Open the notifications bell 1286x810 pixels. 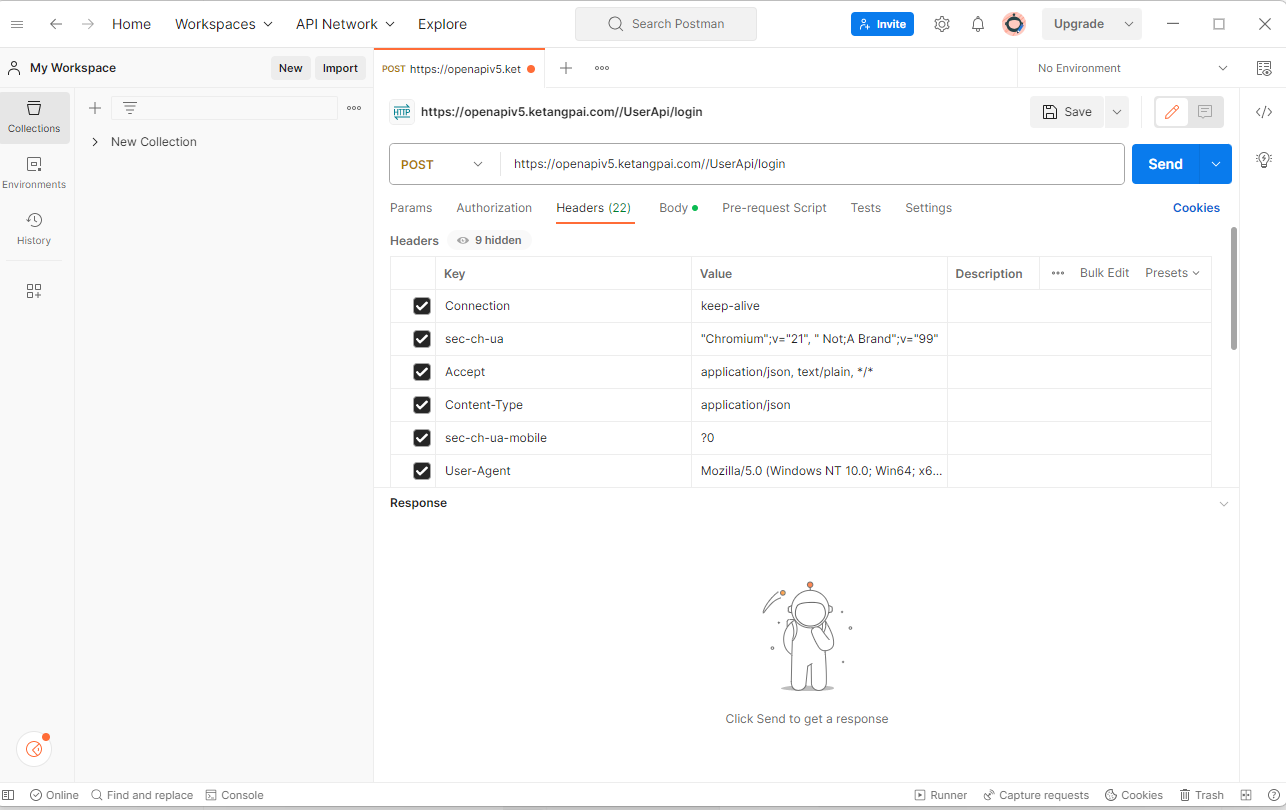pos(978,24)
